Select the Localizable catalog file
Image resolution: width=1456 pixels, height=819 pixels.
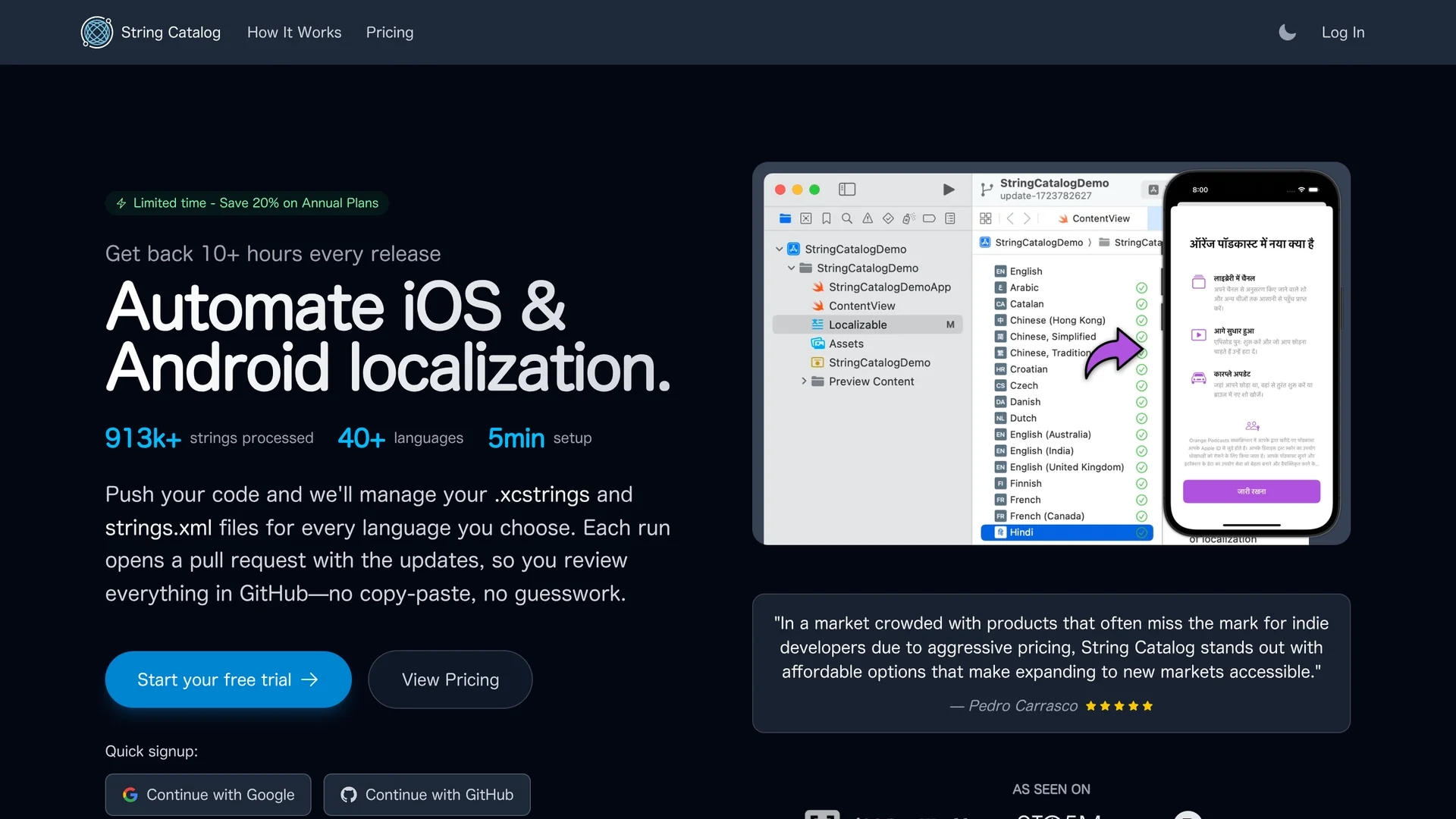[868, 325]
